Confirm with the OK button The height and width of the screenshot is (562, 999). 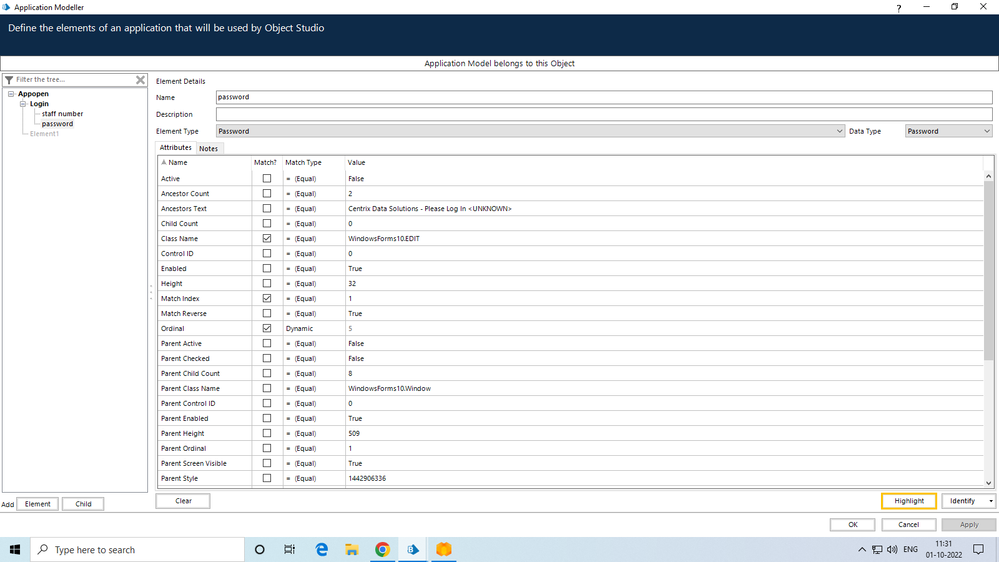(852, 524)
